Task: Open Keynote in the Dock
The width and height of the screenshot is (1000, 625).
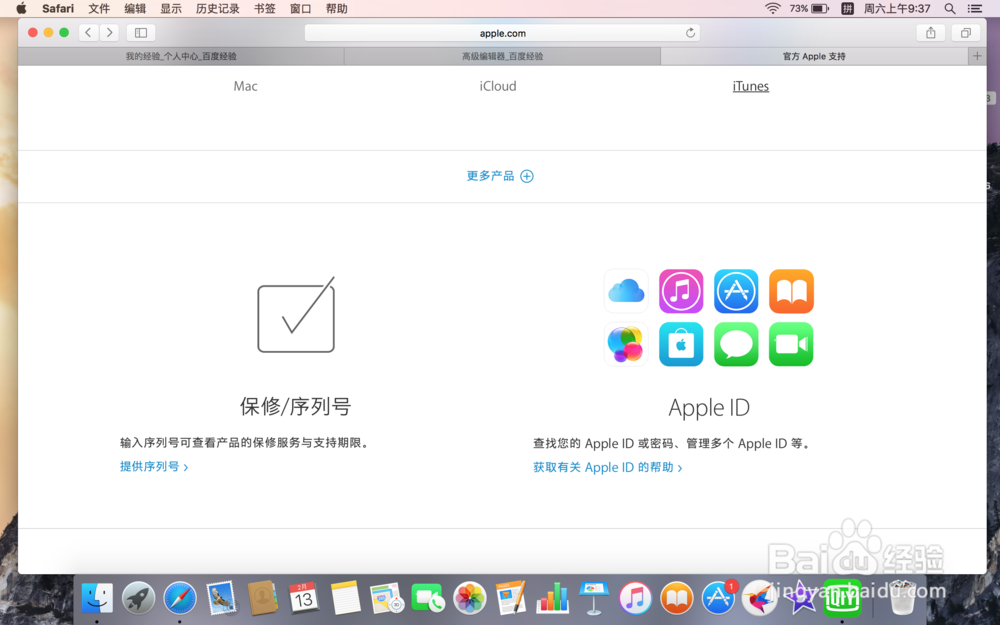Action: (594, 598)
